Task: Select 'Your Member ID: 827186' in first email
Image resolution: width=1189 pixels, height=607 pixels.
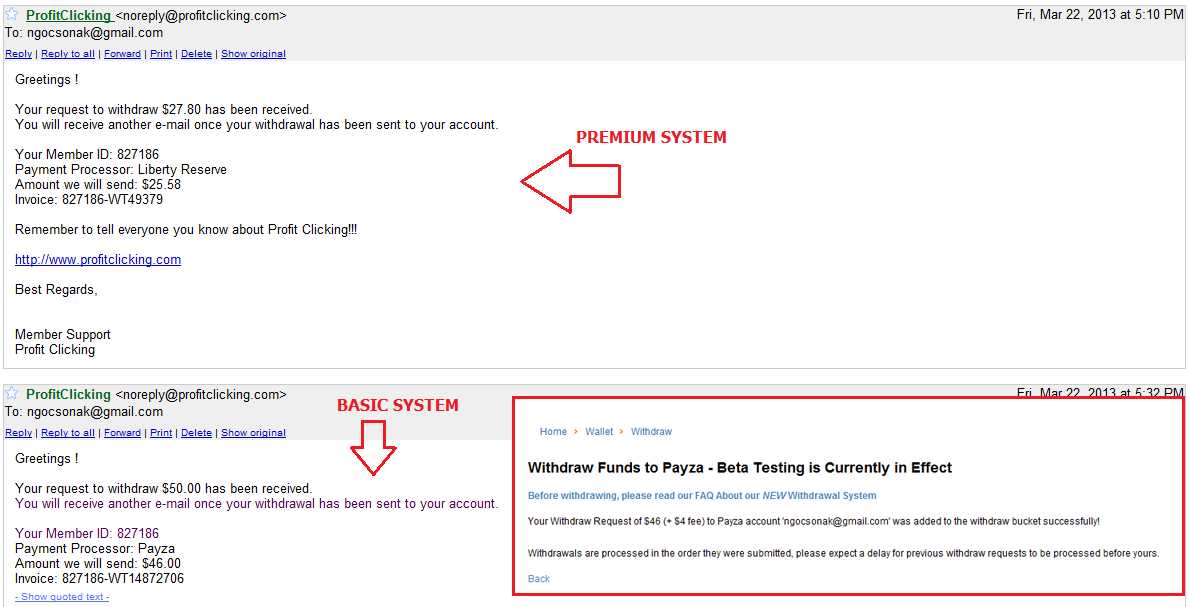Action: tap(87, 154)
